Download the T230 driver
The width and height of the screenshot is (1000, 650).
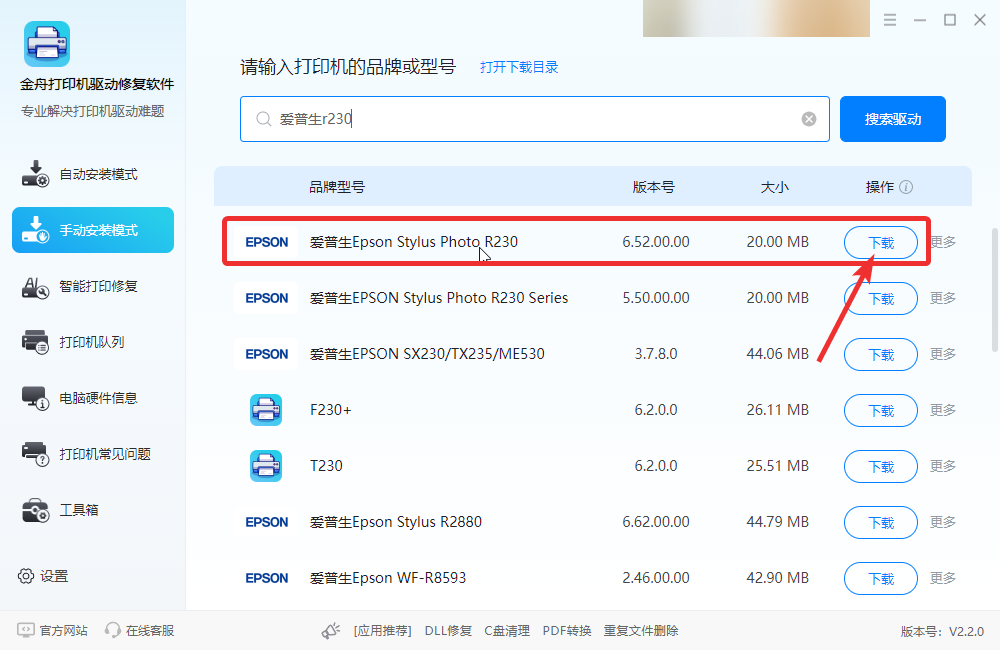pos(881,467)
